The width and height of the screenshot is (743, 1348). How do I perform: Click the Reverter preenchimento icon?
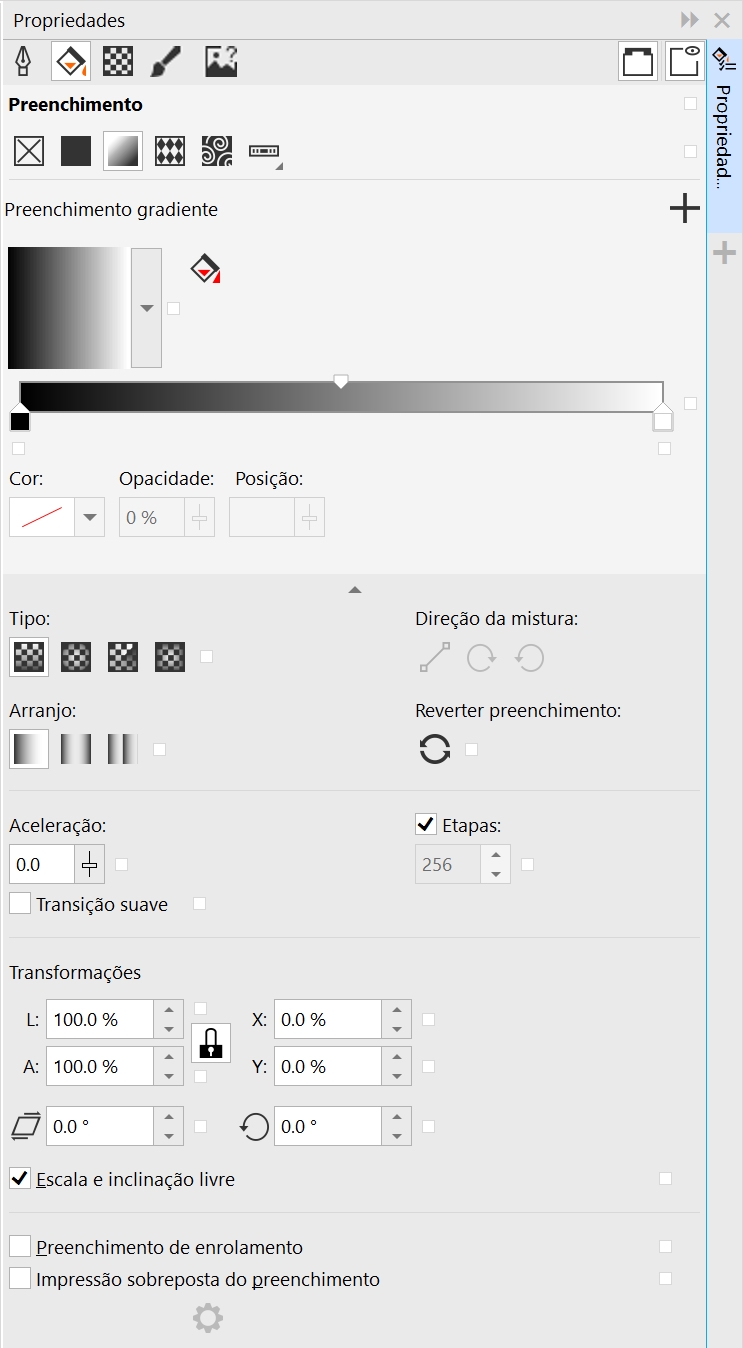(435, 749)
